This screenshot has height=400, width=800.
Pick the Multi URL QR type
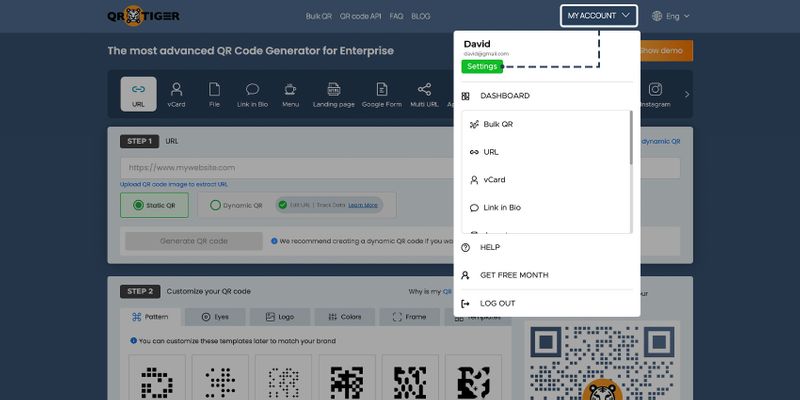pos(424,95)
